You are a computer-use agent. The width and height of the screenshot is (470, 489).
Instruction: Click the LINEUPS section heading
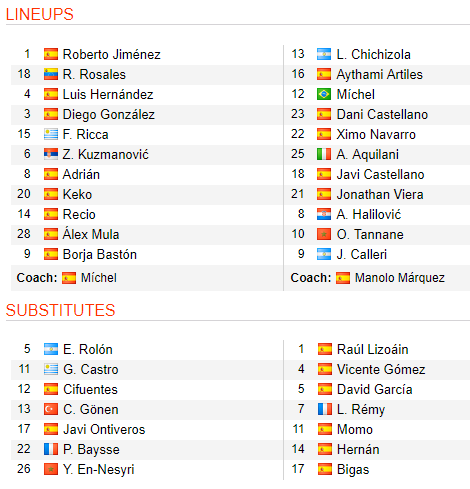click(40, 14)
